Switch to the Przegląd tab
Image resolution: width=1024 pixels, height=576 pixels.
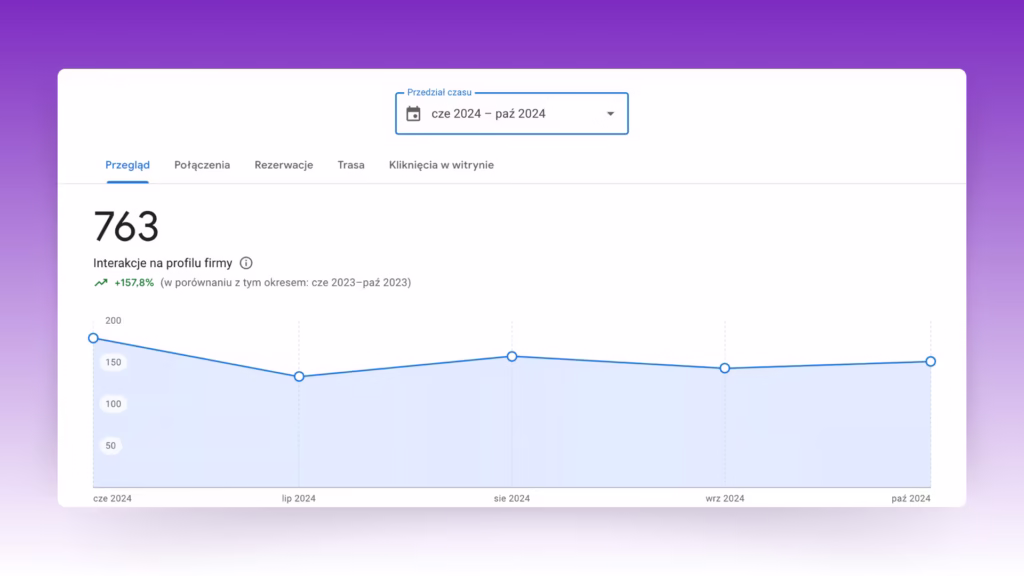click(127, 165)
